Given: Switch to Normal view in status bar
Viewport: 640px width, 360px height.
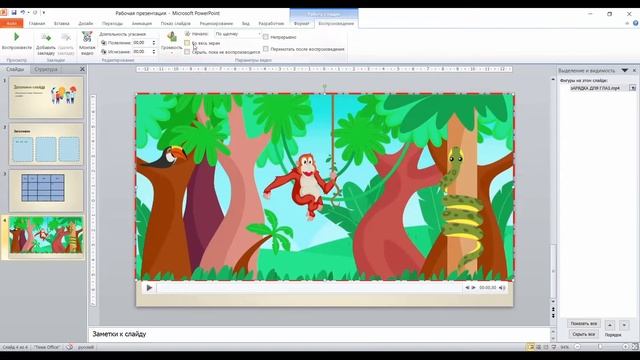Looking at the screenshot, I should [530, 347].
